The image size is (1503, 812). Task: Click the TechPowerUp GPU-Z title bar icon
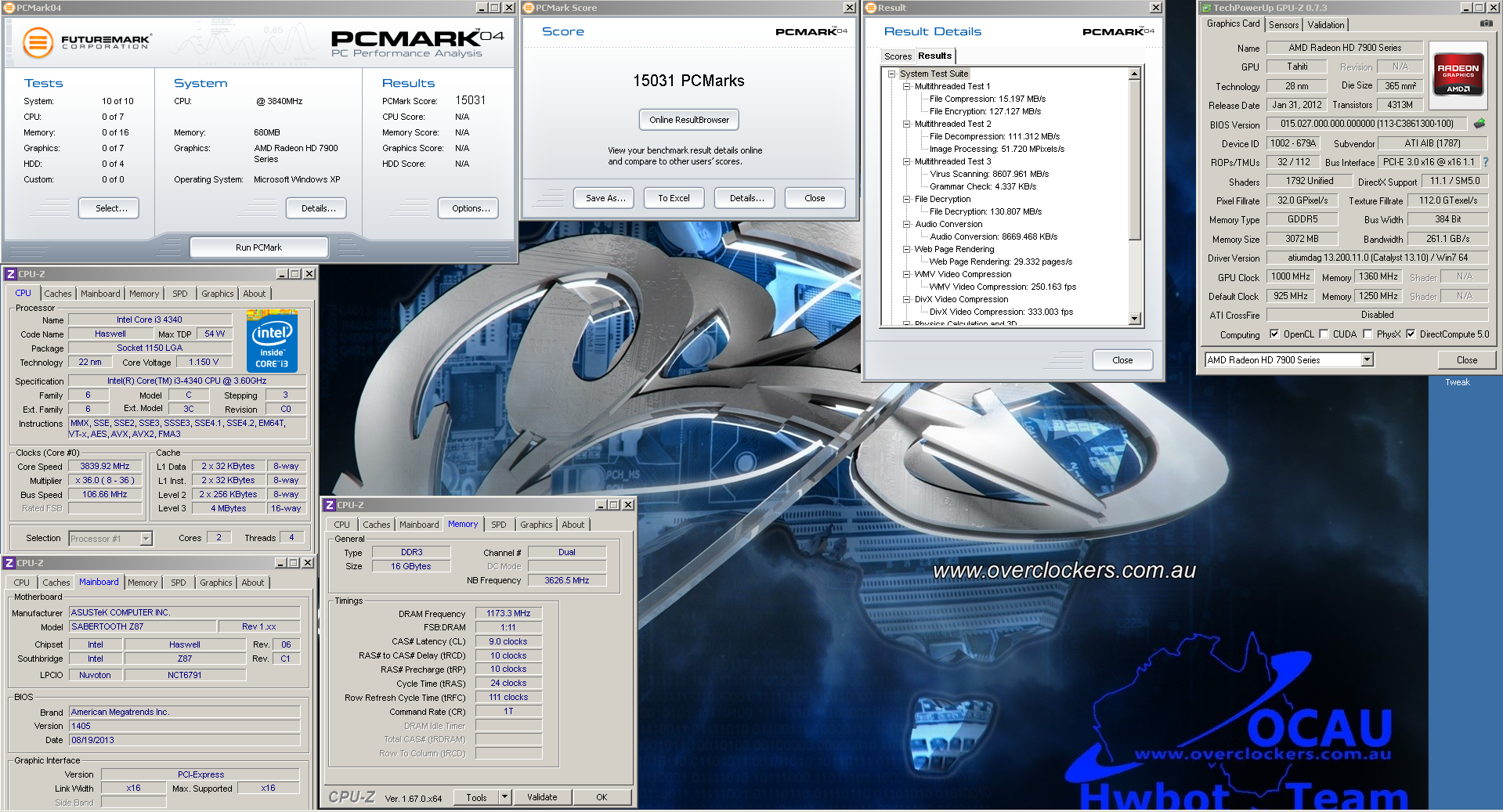1206,7
